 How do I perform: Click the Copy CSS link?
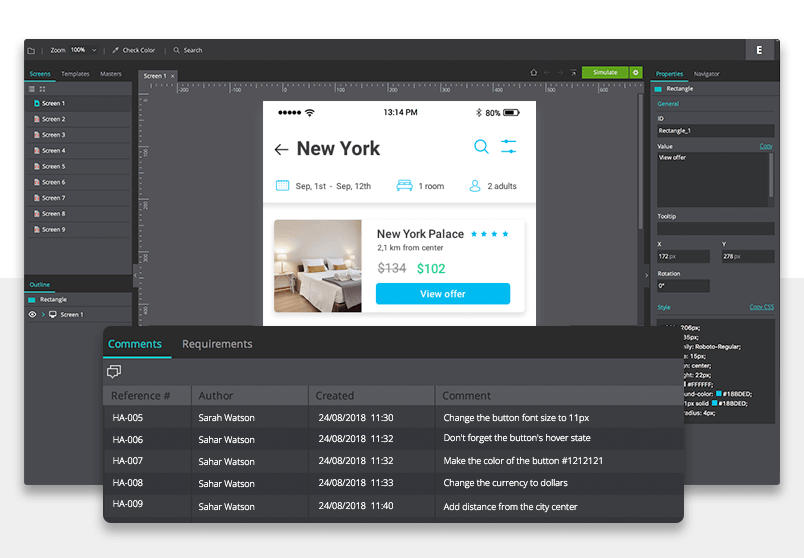click(x=761, y=307)
